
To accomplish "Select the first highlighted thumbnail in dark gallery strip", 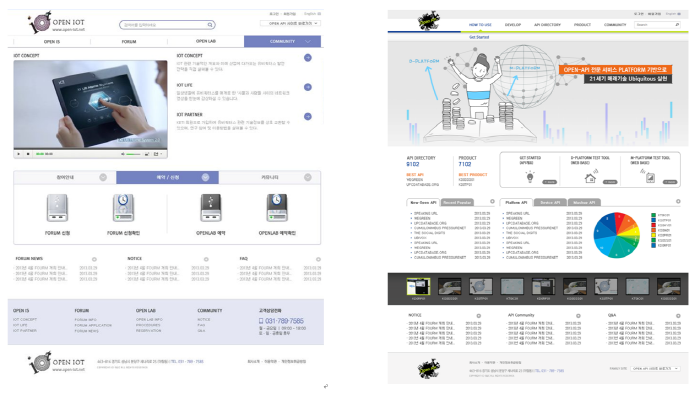I will (418, 287).
